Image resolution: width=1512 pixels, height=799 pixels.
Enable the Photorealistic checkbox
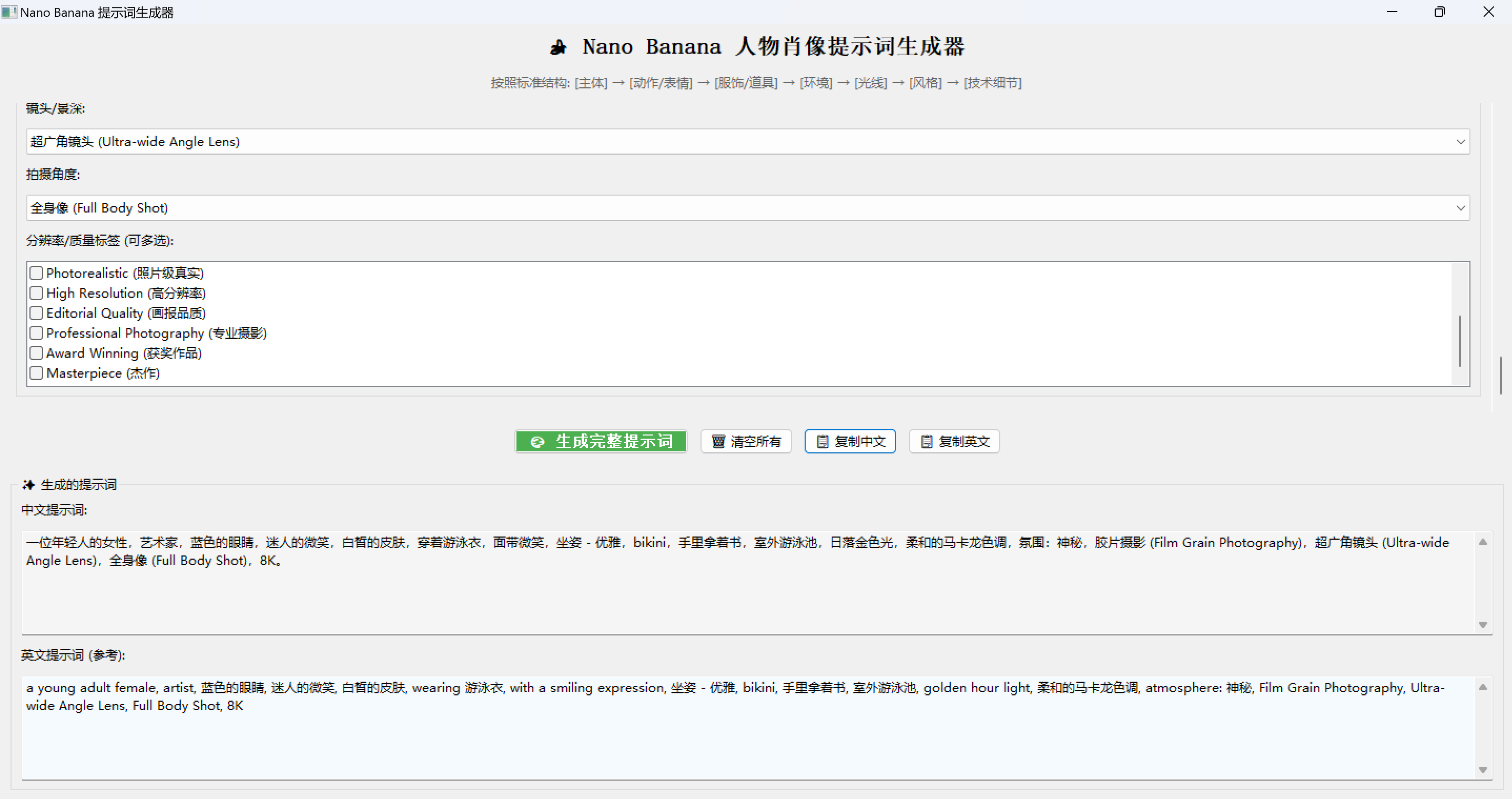pyautogui.click(x=36, y=273)
